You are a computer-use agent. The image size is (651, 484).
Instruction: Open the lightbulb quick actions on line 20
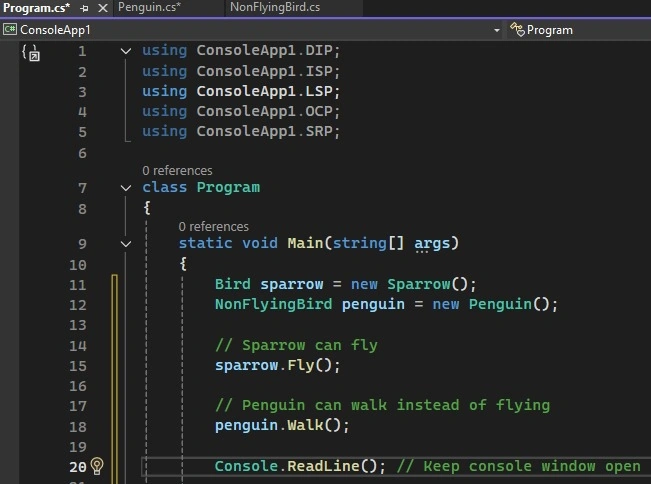(x=97, y=466)
